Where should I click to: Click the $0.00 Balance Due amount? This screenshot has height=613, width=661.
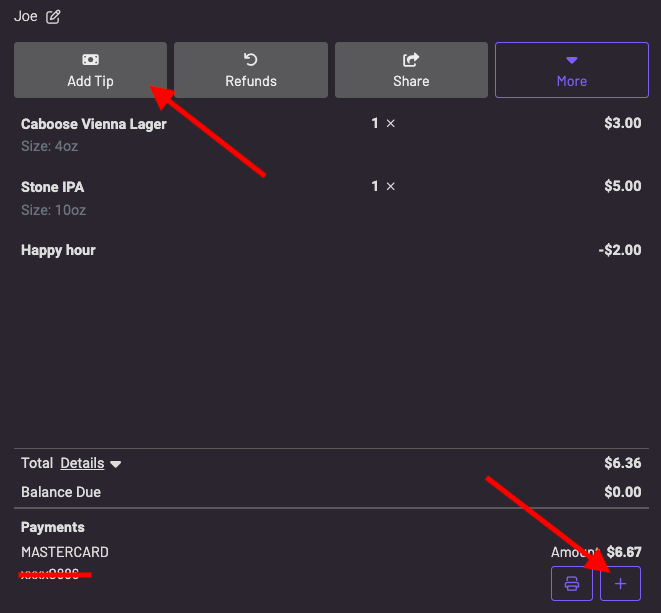(x=622, y=492)
